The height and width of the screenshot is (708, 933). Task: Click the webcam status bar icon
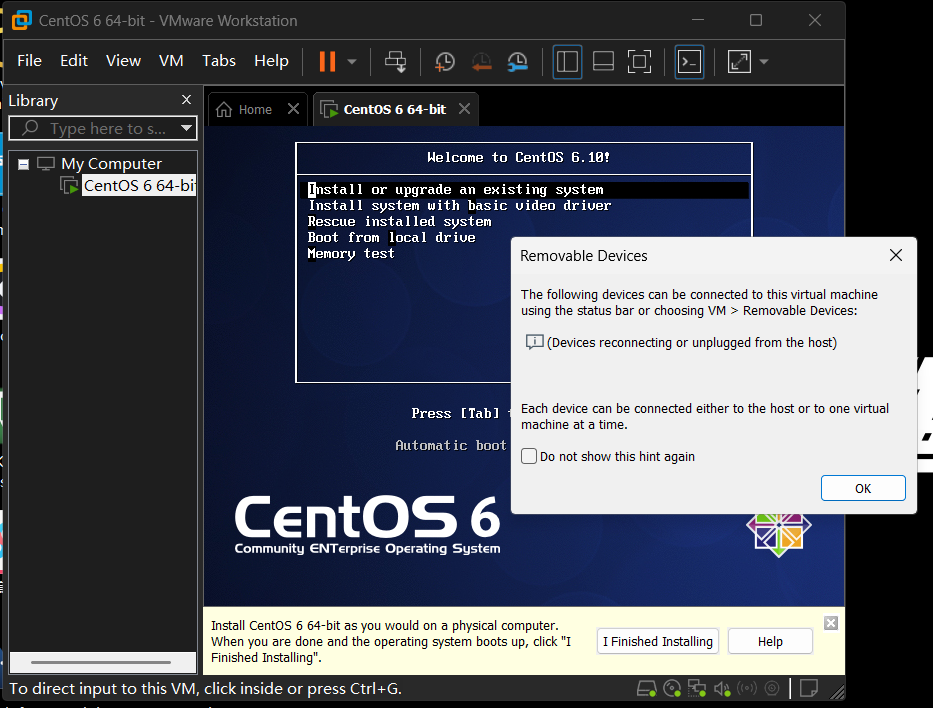click(772, 689)
